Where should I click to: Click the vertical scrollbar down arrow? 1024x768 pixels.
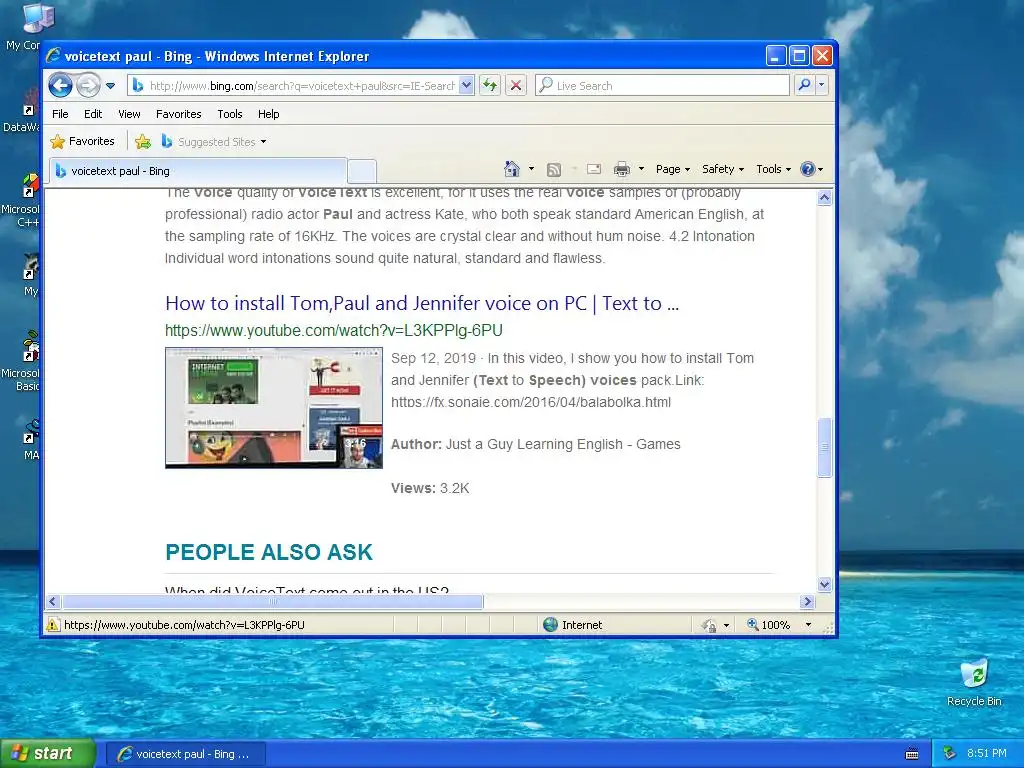[824, 584]
